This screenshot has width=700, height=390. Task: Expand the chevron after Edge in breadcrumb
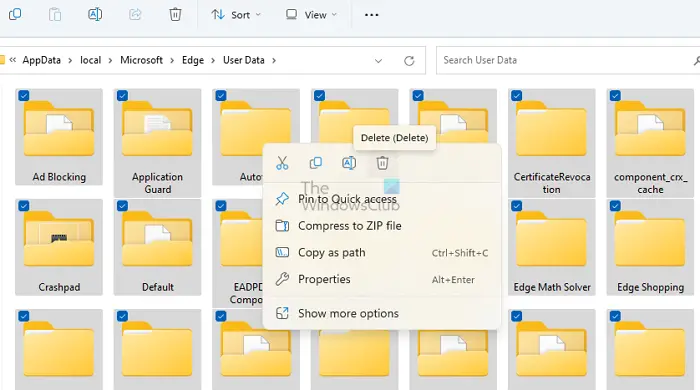pyautogui.click(x=213, y=60)
